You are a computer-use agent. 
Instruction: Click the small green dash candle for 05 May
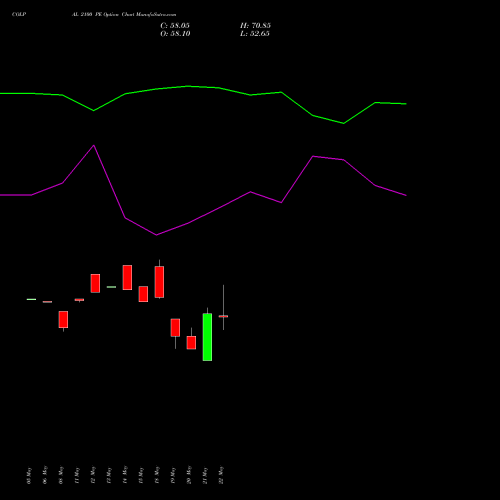[x=31, y=299]
